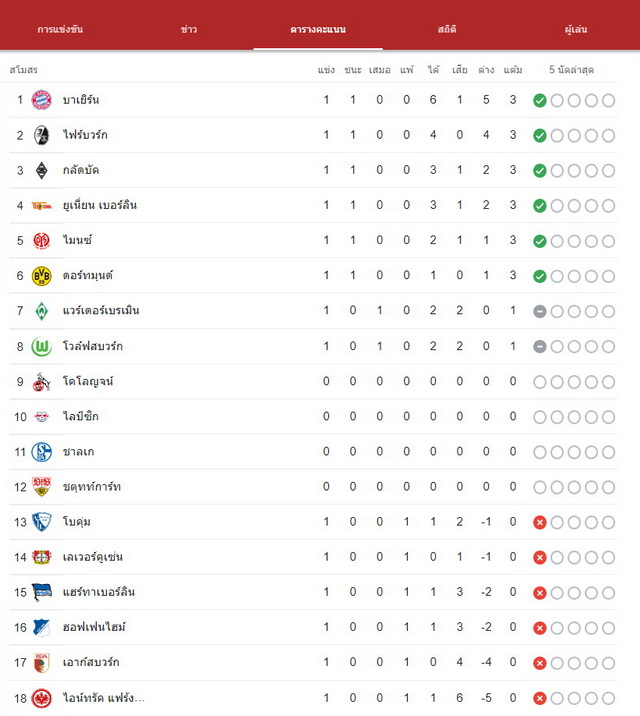Click Bochum's red loss indicator

click(540, 522)
